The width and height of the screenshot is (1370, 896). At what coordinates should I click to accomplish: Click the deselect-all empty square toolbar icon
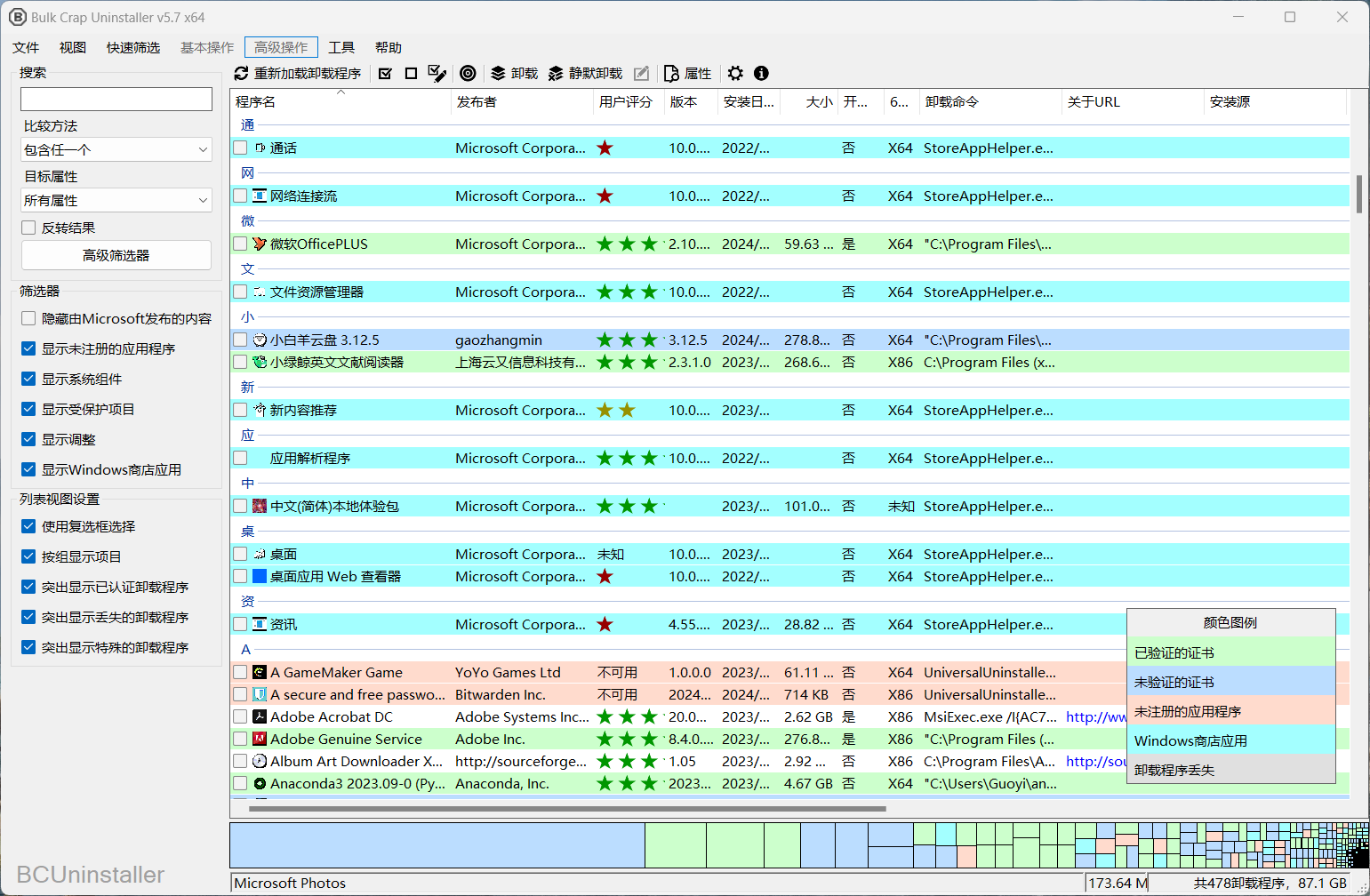coord(411,73)
